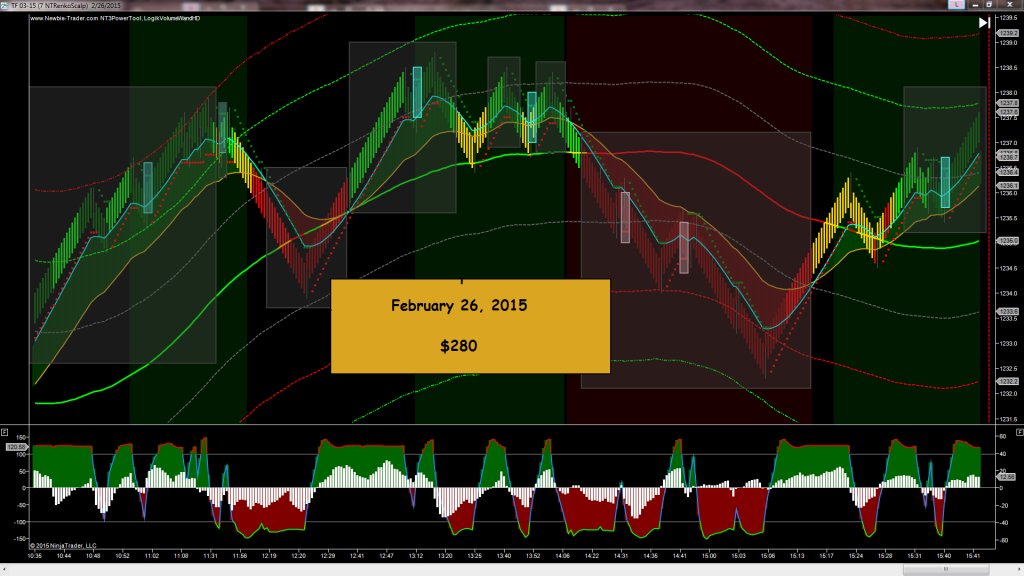Click the 11:56 time axis label
This screenshot has height=576, width=1024.
tap(240, 556)
